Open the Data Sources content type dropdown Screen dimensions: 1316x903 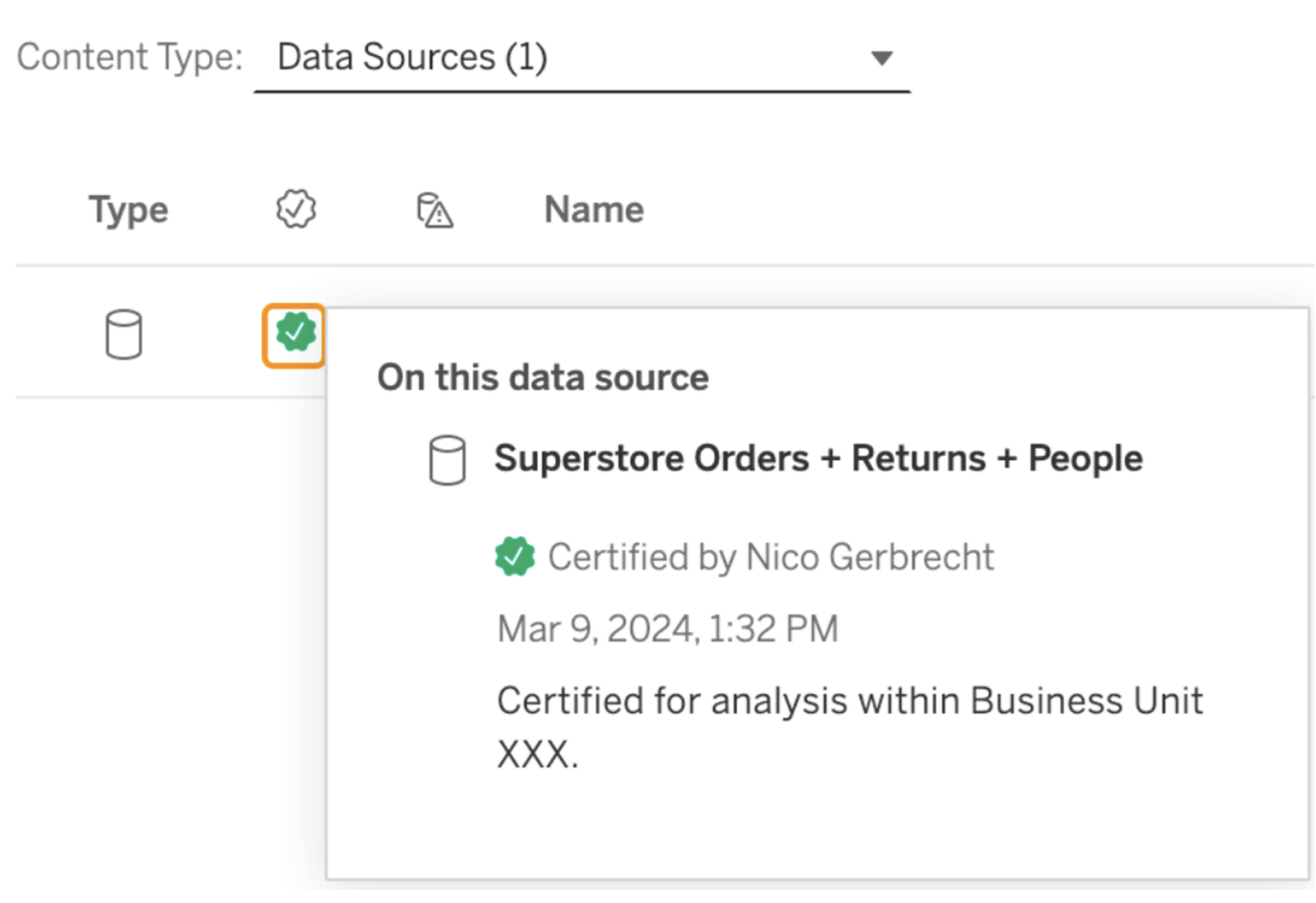[x=583, y=57]
